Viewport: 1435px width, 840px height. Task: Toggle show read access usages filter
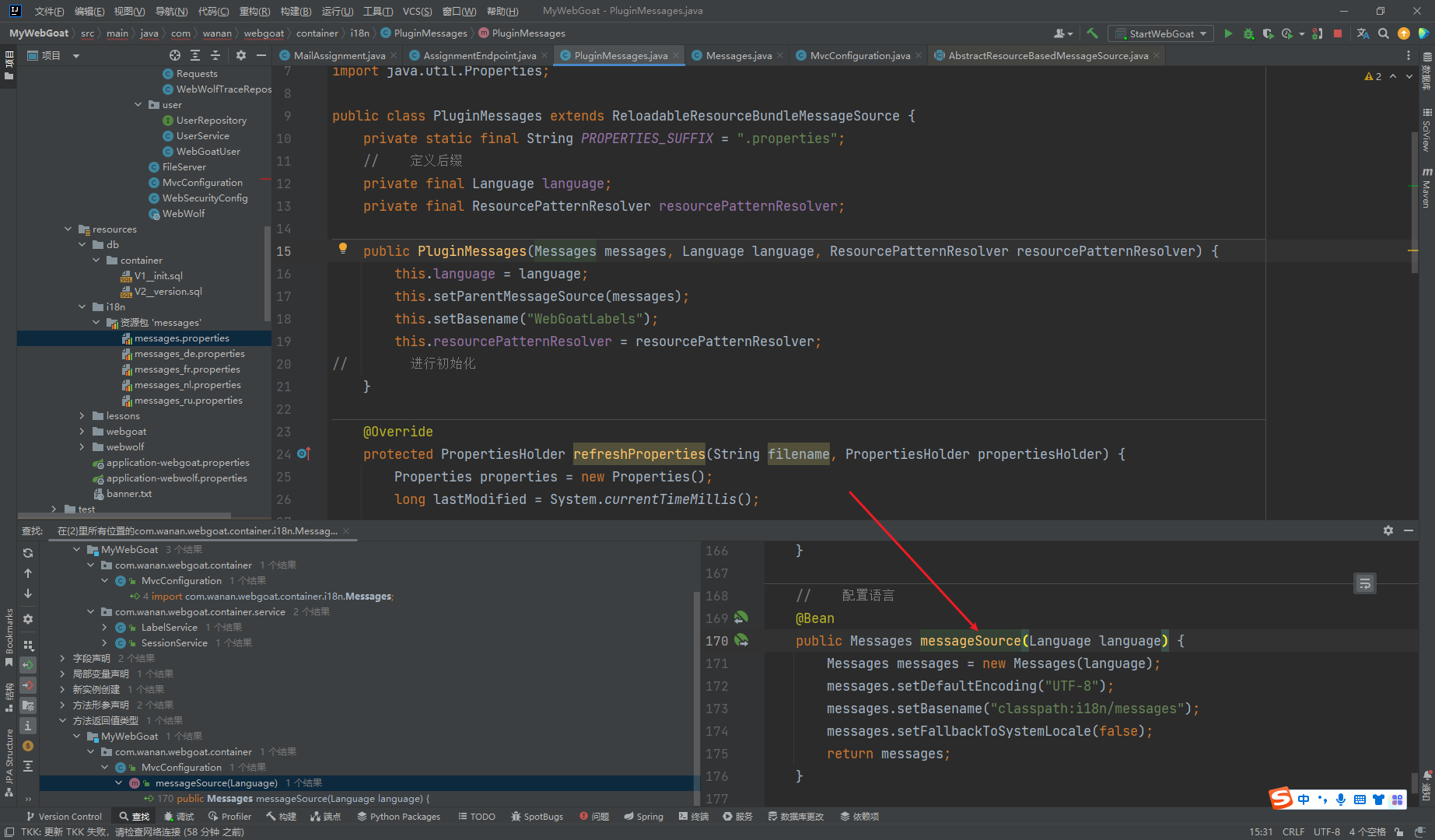pyautogui.click(x=28, y=665)
